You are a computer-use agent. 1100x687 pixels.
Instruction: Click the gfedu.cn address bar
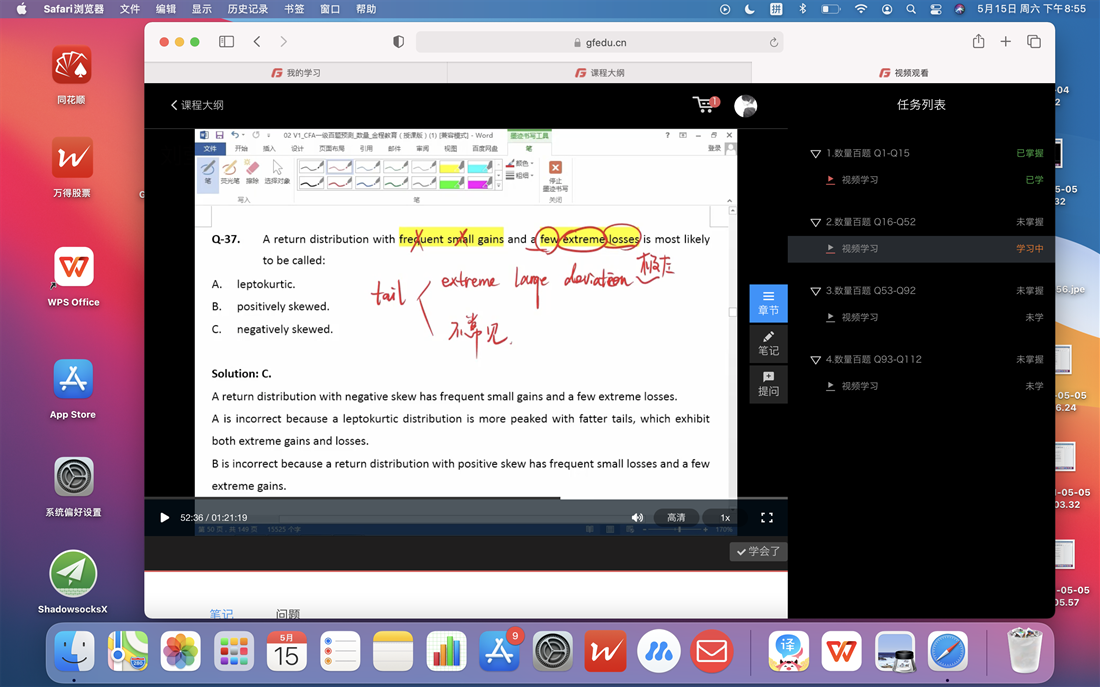coord(600,42)
